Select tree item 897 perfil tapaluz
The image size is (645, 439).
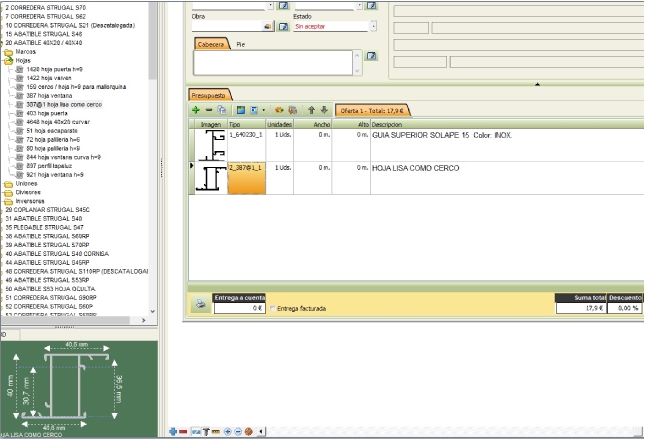pos(49,166)
